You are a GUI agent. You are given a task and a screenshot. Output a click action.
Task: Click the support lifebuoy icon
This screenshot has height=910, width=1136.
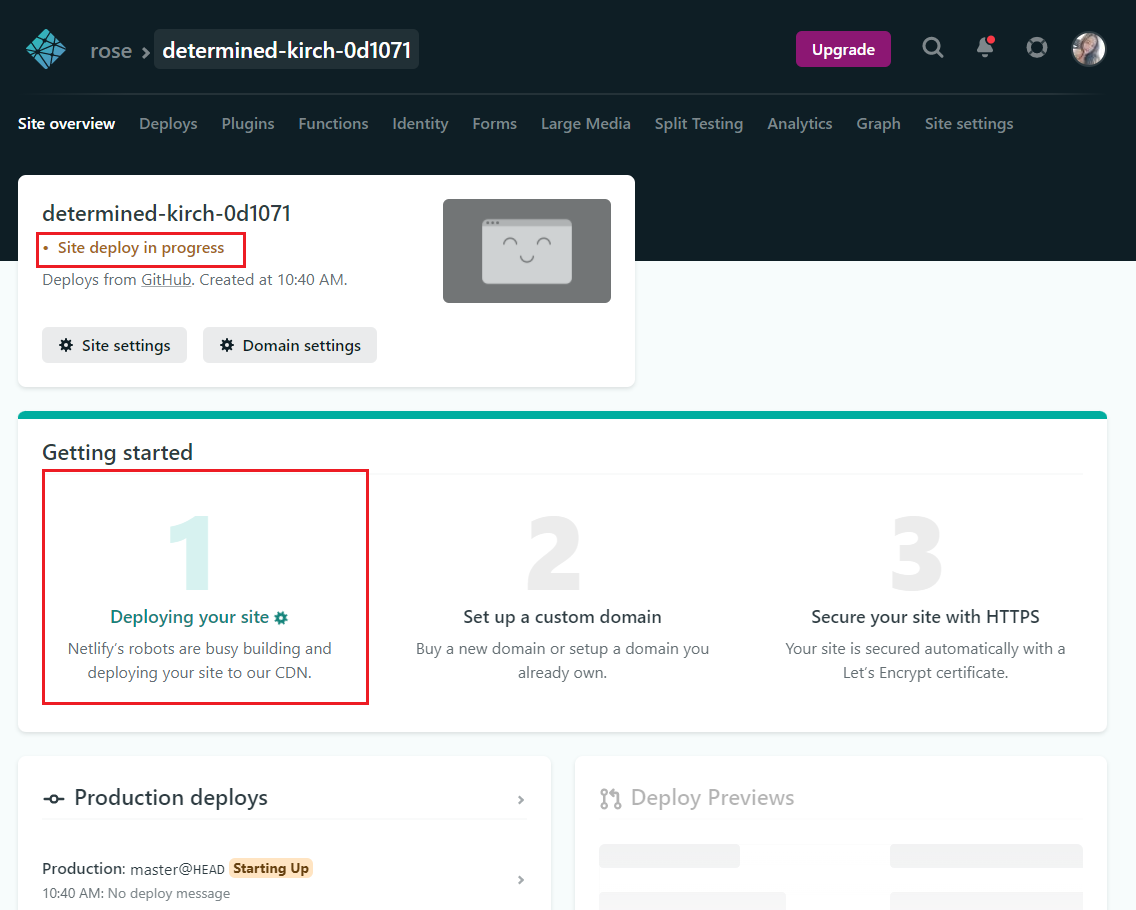[x=1037, y=48]
